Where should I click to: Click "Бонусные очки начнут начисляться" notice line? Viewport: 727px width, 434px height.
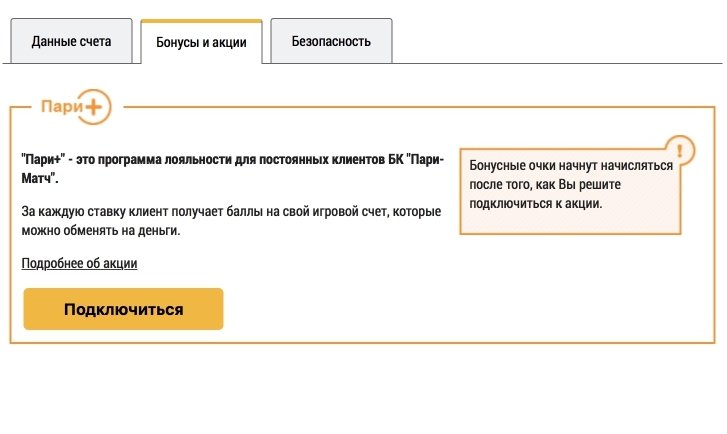tap(571, 166)
